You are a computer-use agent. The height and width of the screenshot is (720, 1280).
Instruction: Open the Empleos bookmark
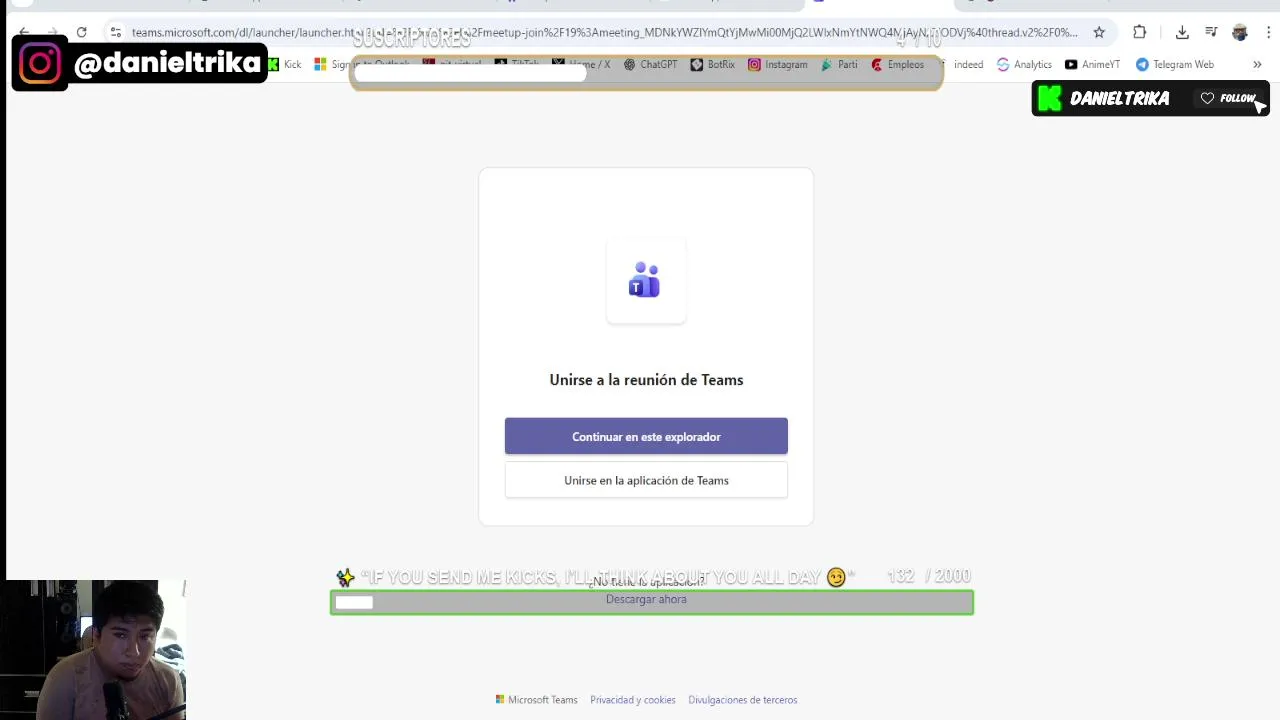click(897, 64)
